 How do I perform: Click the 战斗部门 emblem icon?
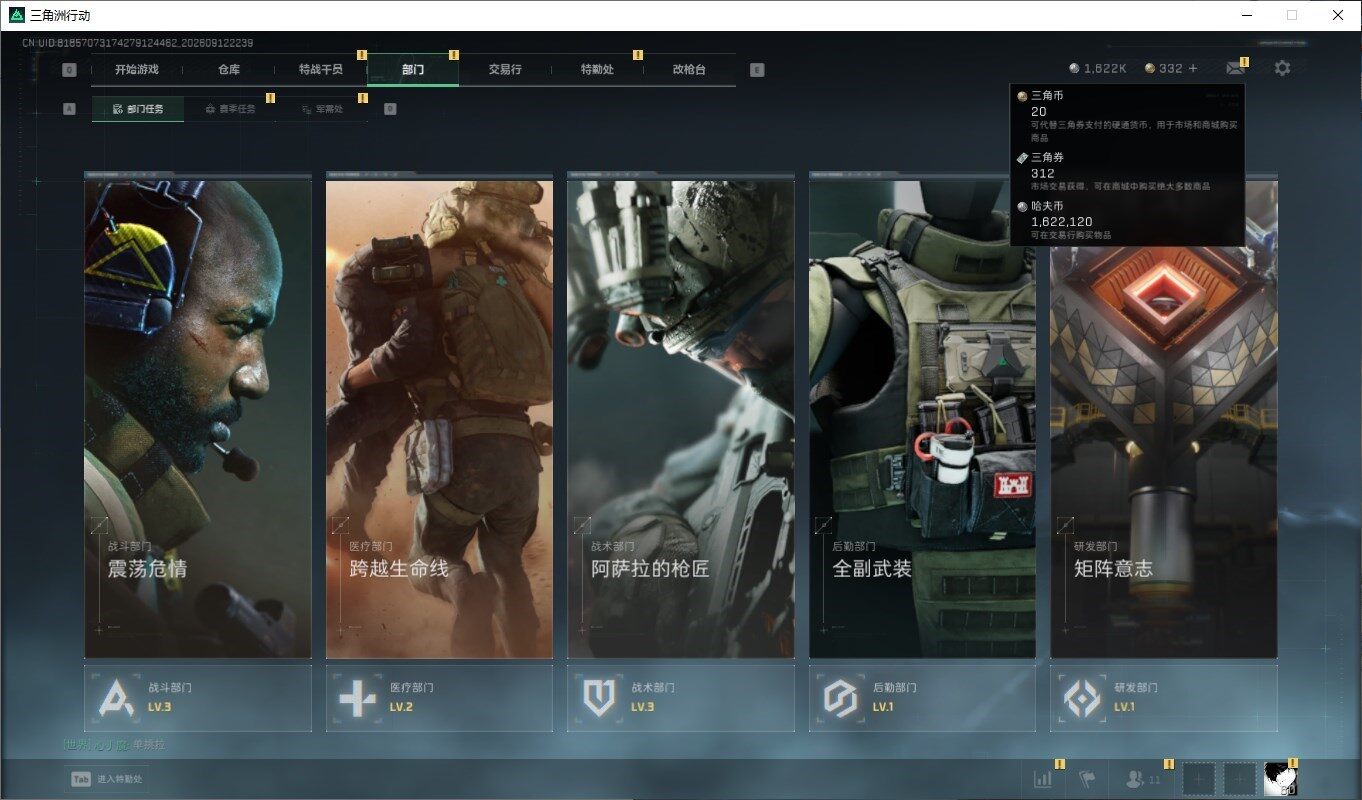coord(116,697)
